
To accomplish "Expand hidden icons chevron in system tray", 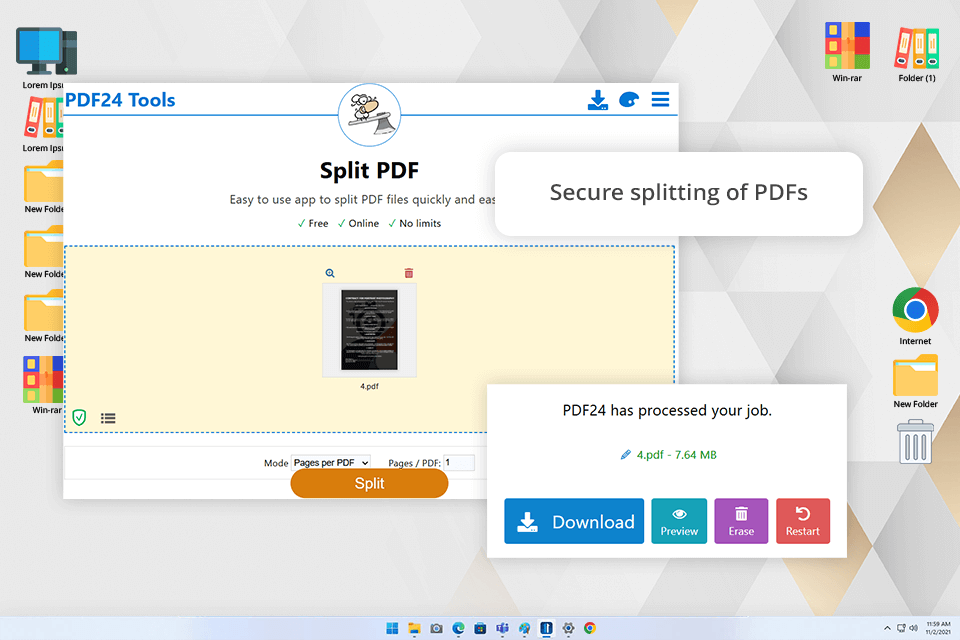I will click(x=887, y=628).
